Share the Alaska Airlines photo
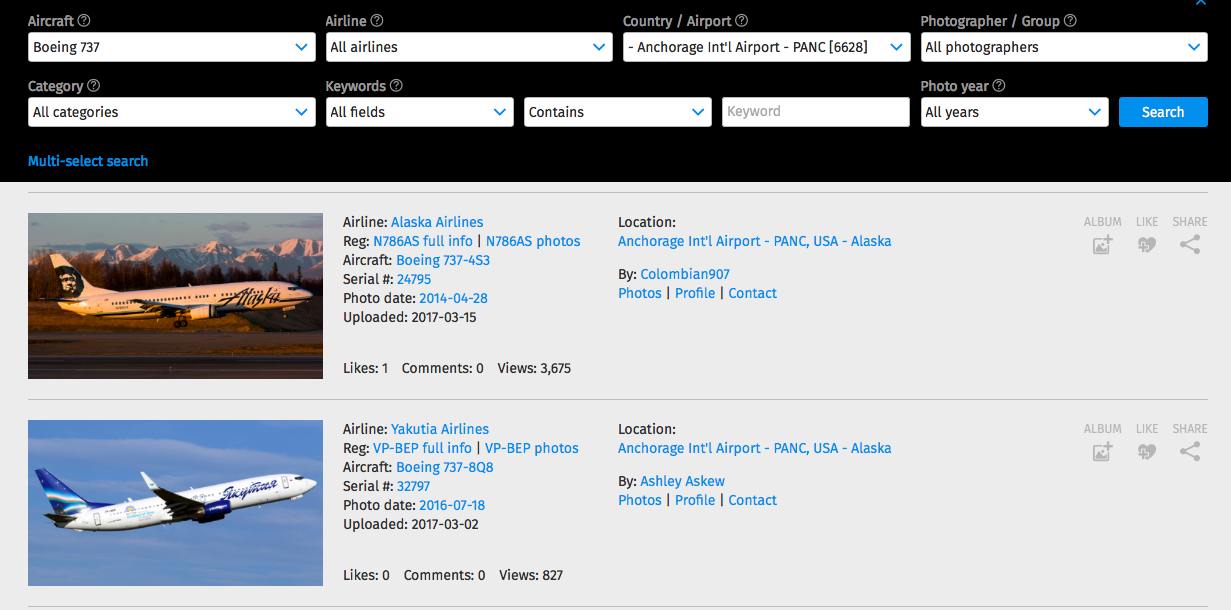 coord(1189,245)
